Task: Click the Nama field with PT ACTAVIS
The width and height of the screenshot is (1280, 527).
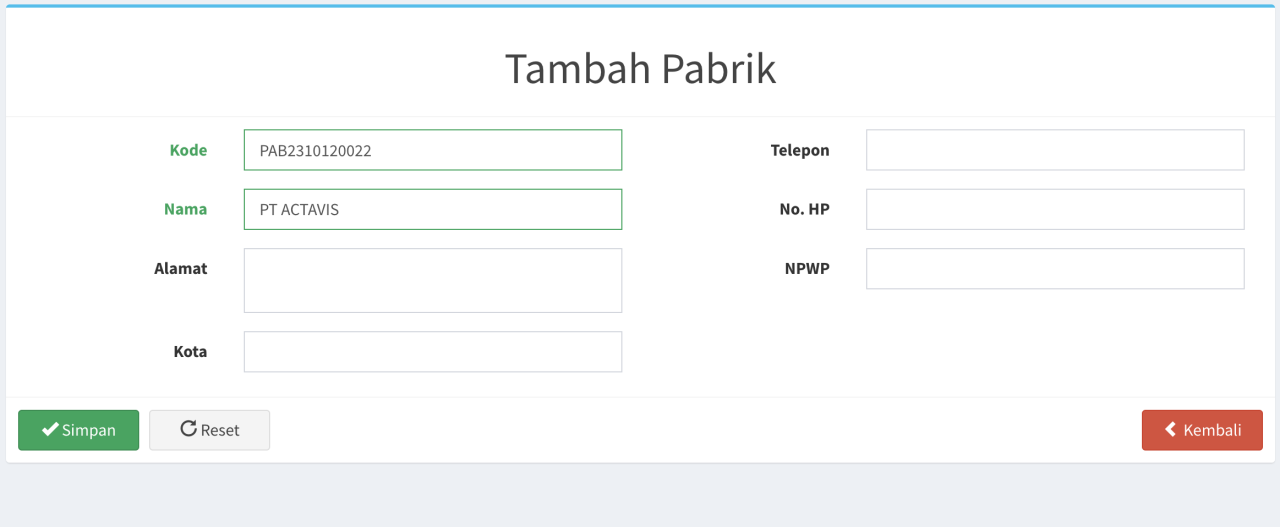Action: (x=432, y=210)
